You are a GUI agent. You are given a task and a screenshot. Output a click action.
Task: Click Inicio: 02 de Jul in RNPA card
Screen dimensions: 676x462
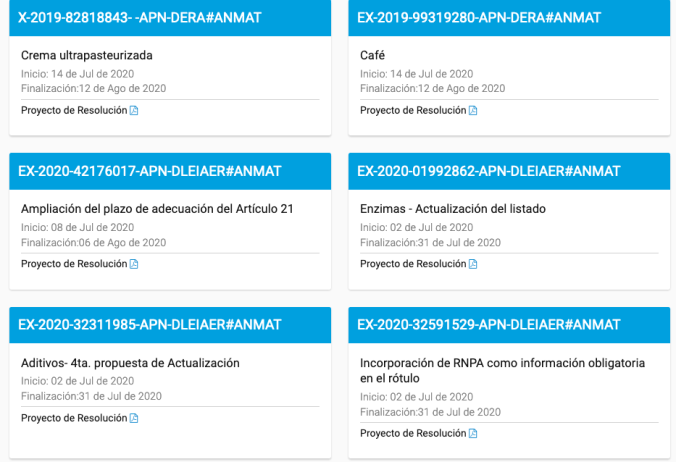pos(416,397)
